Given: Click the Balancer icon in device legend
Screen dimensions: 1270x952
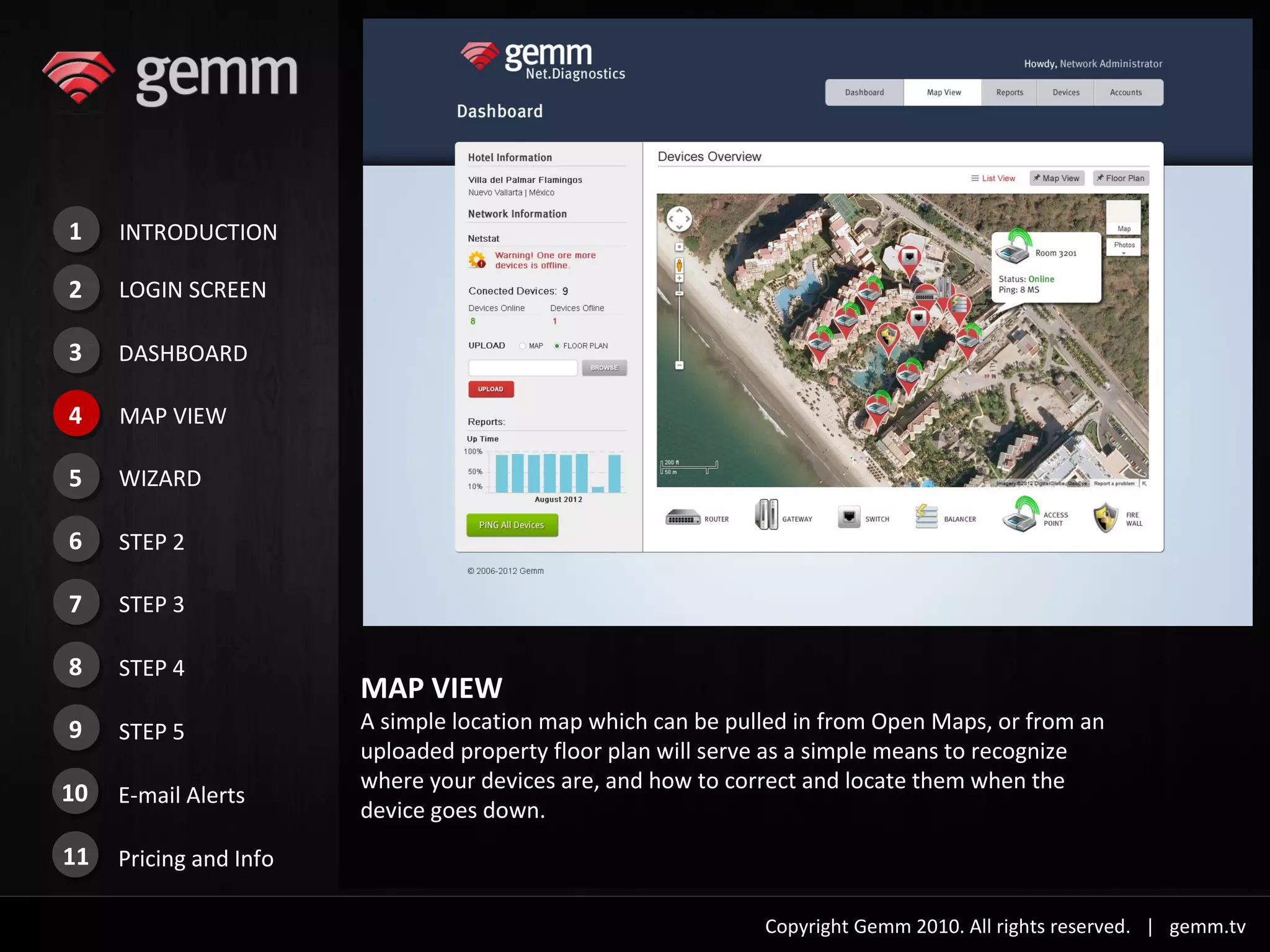Looking at the screenshot, I should (x=926, y=516).
